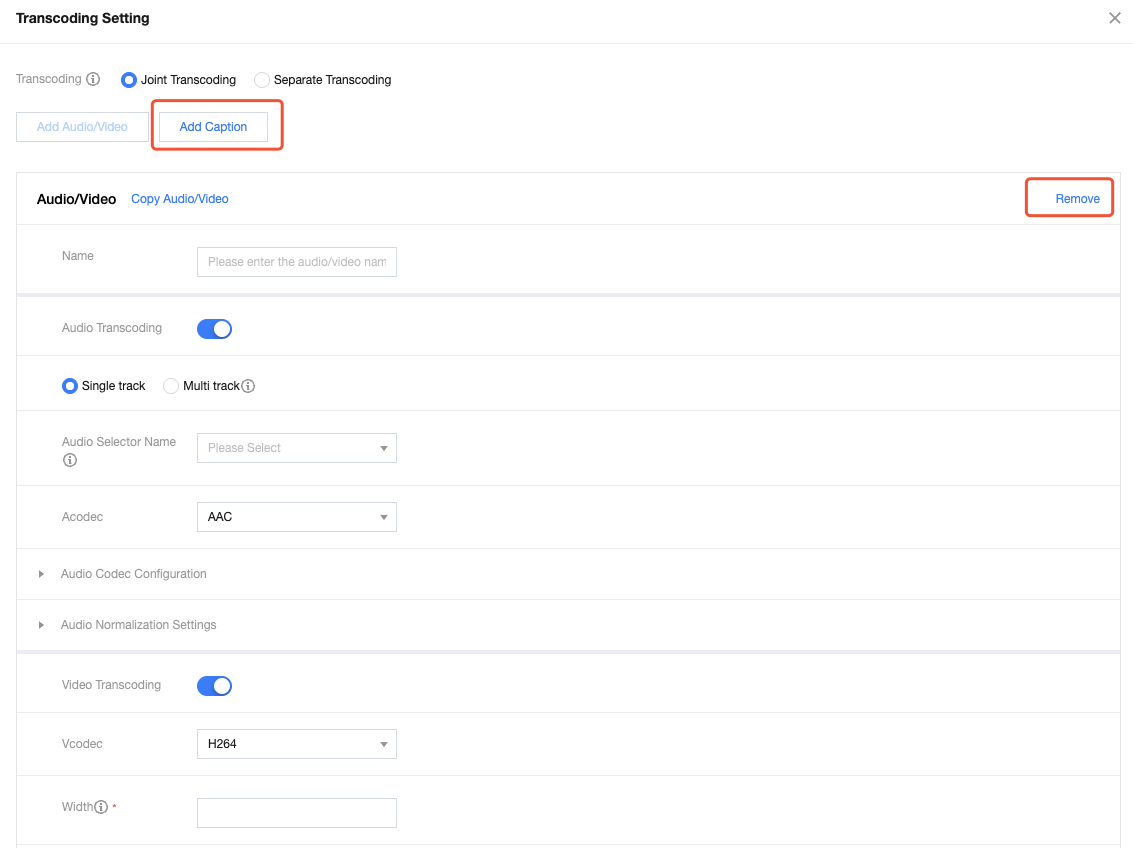Close the Transcoding Setting dialog

point(1114,18)
